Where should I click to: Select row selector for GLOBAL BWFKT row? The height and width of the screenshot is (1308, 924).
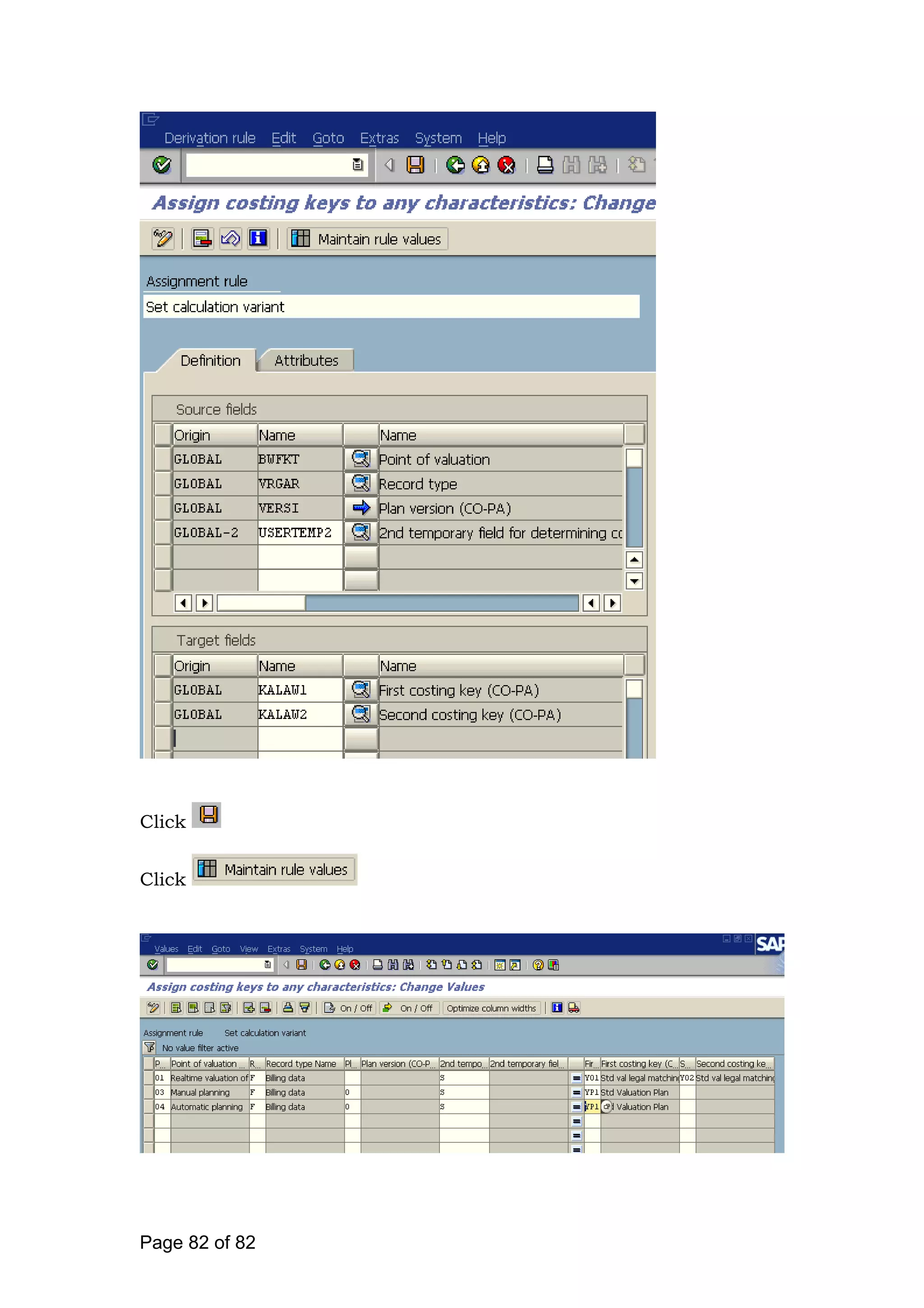(x=163, y=459)
